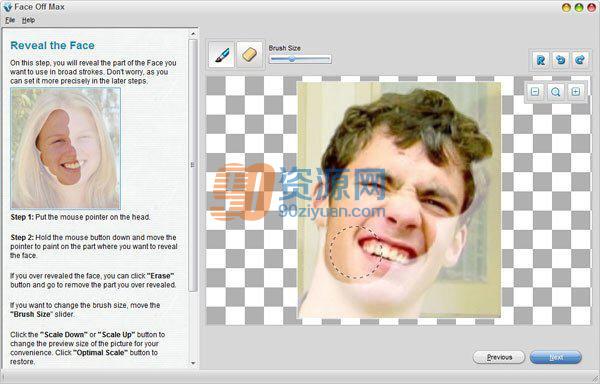
Task: Click the Redo arrow icon
Action: [580, 60]
